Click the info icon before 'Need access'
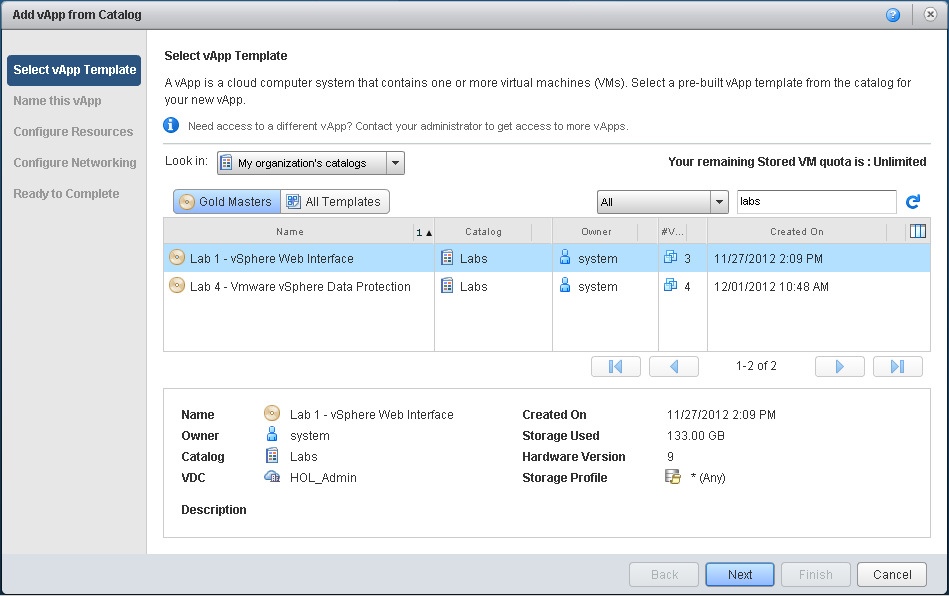 pos(171,125)
